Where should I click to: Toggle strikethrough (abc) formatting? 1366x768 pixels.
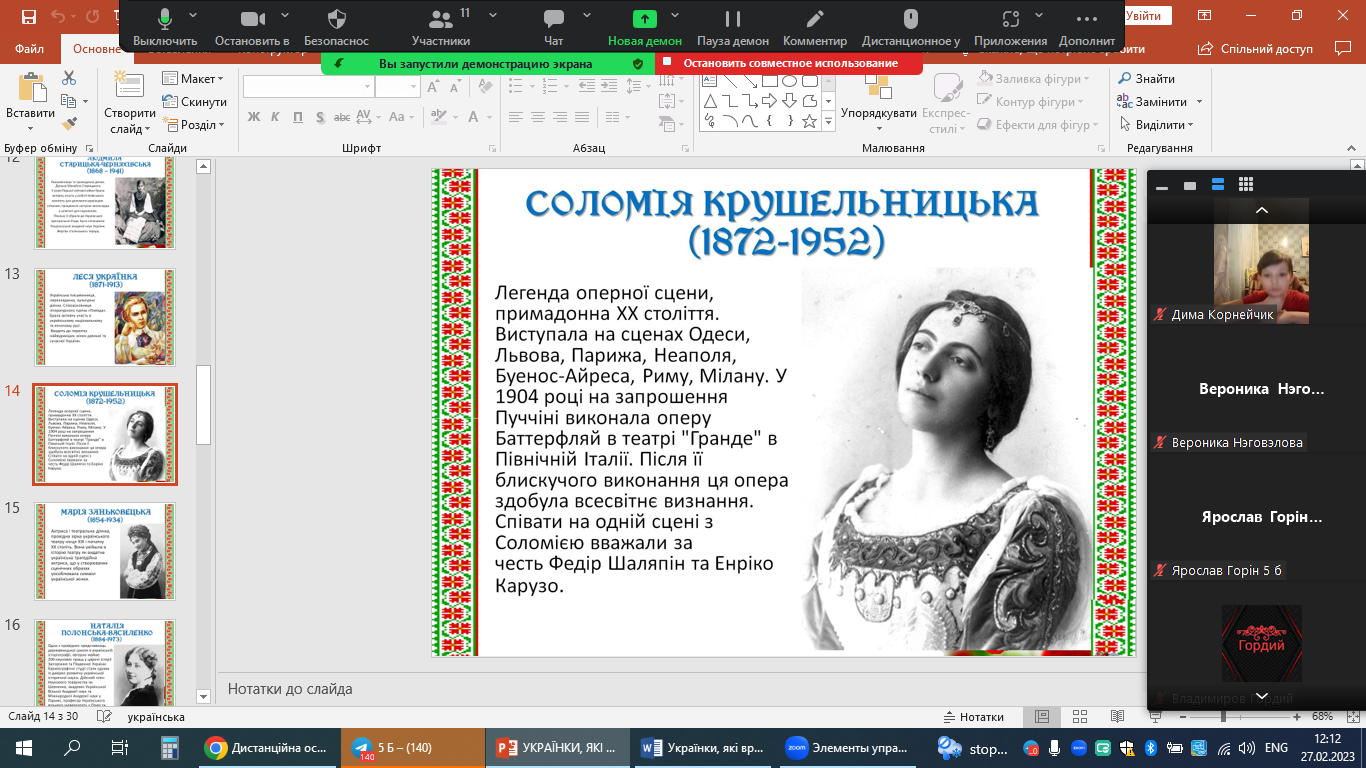[342, 117]
